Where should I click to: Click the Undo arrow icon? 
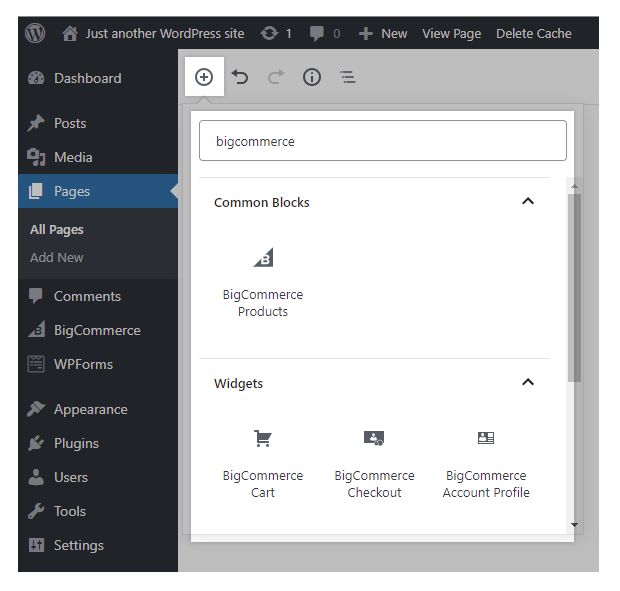[x=240, y=77]
